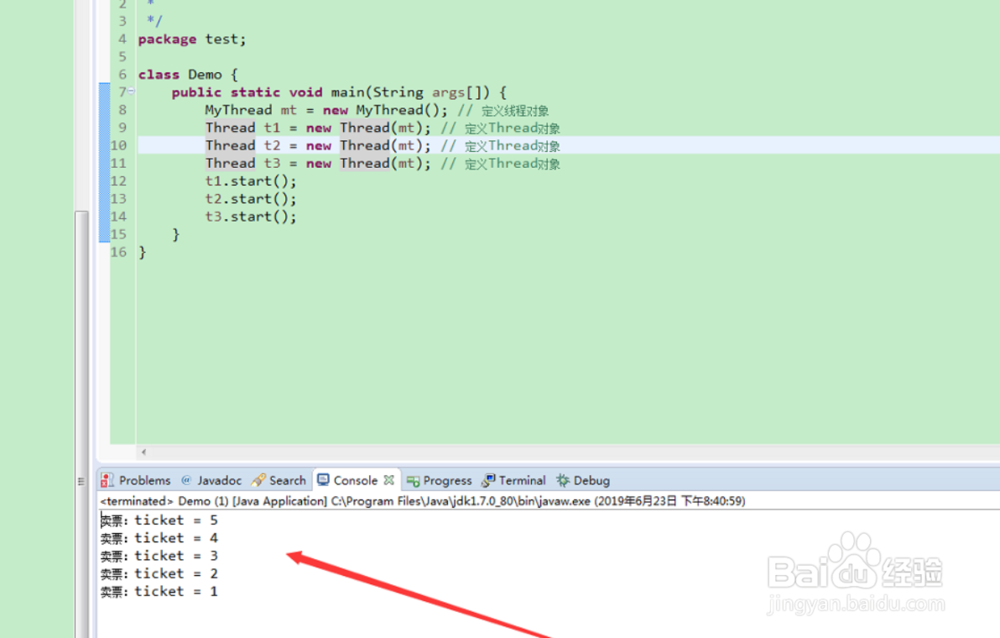
Task: Click the "t2.start();" statement
Action: (251, 199)
